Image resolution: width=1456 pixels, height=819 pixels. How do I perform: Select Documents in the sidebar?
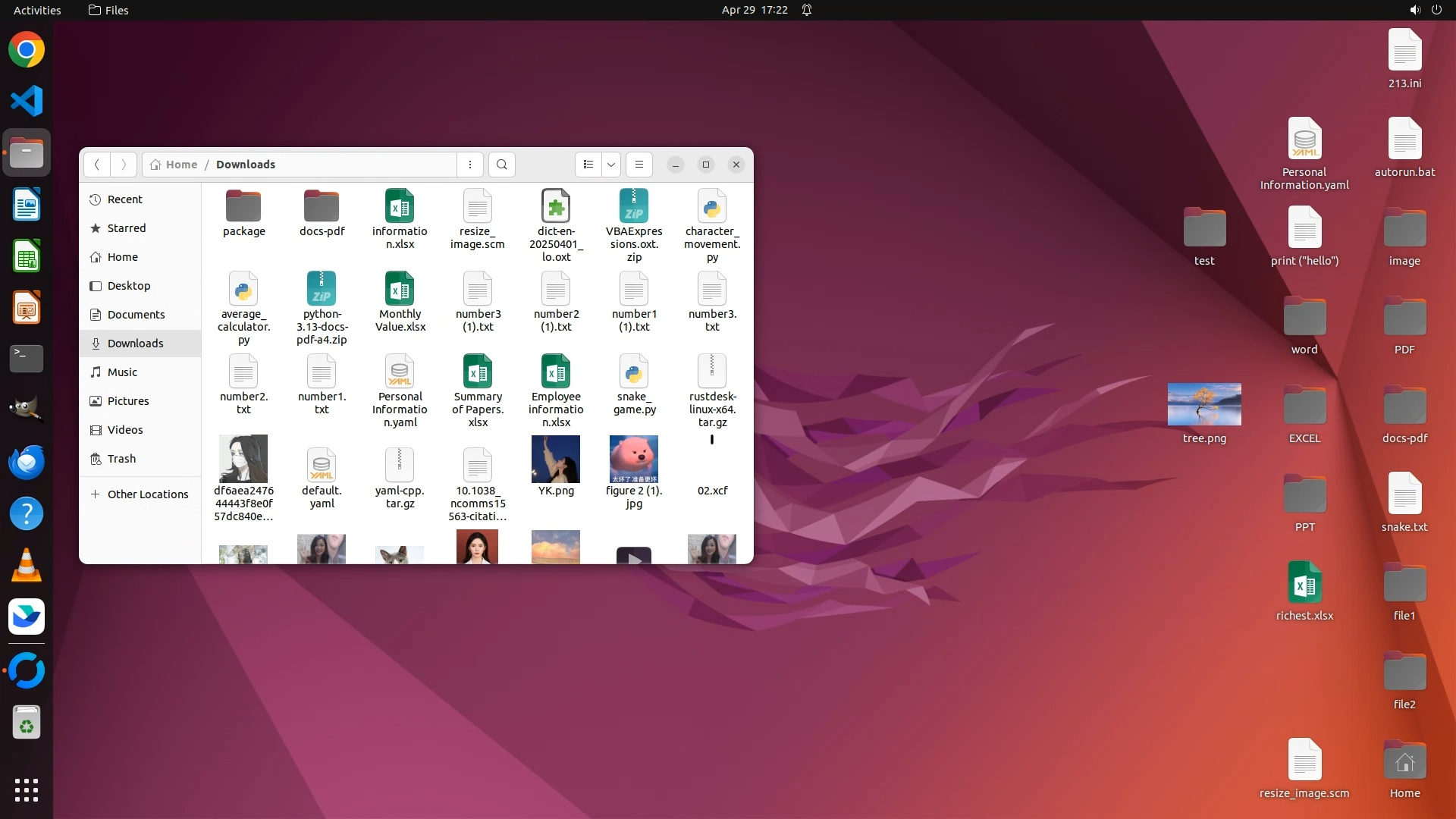tap(136, 315)
